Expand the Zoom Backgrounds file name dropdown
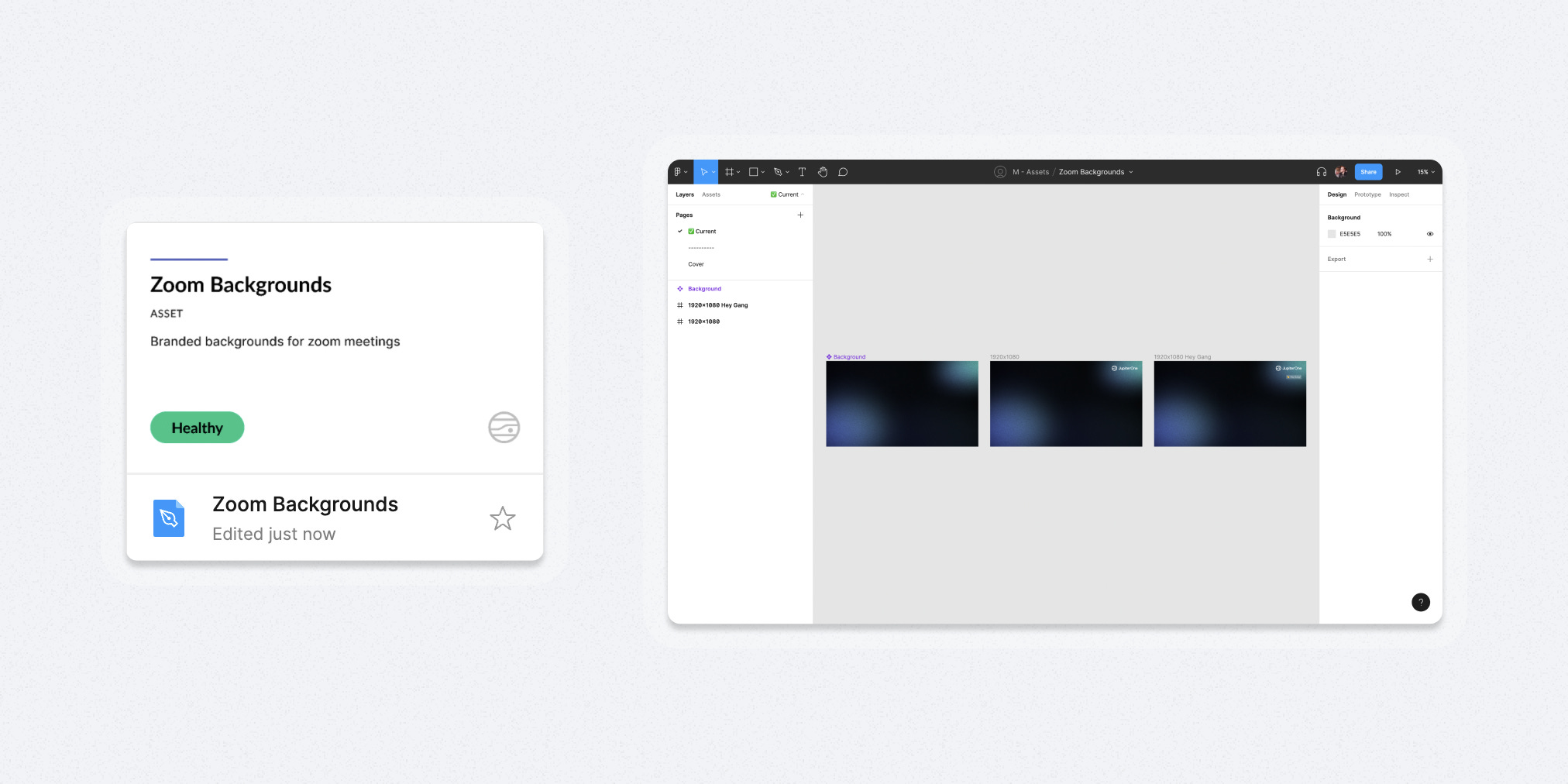Screen dimensions: 1568x784 pyautogui.click(x=1130, y=171)
